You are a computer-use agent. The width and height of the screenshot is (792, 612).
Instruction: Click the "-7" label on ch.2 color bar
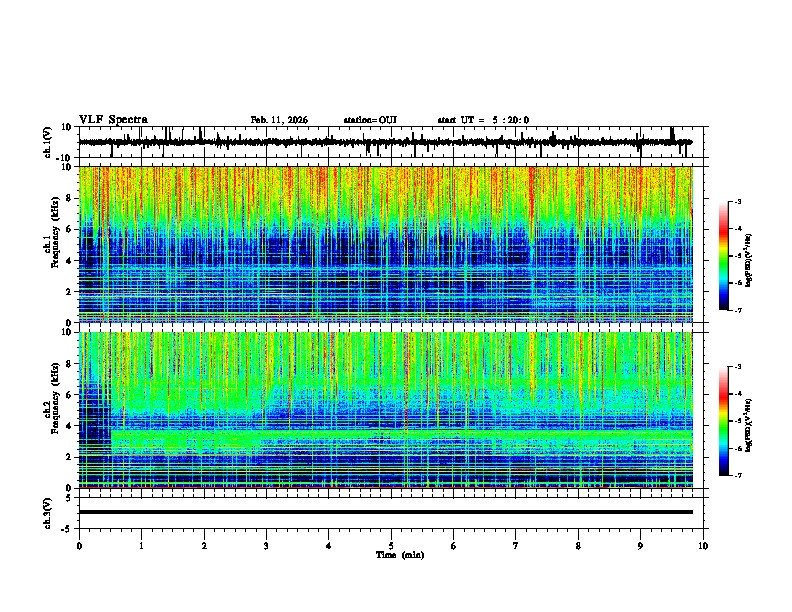[737, 475]
